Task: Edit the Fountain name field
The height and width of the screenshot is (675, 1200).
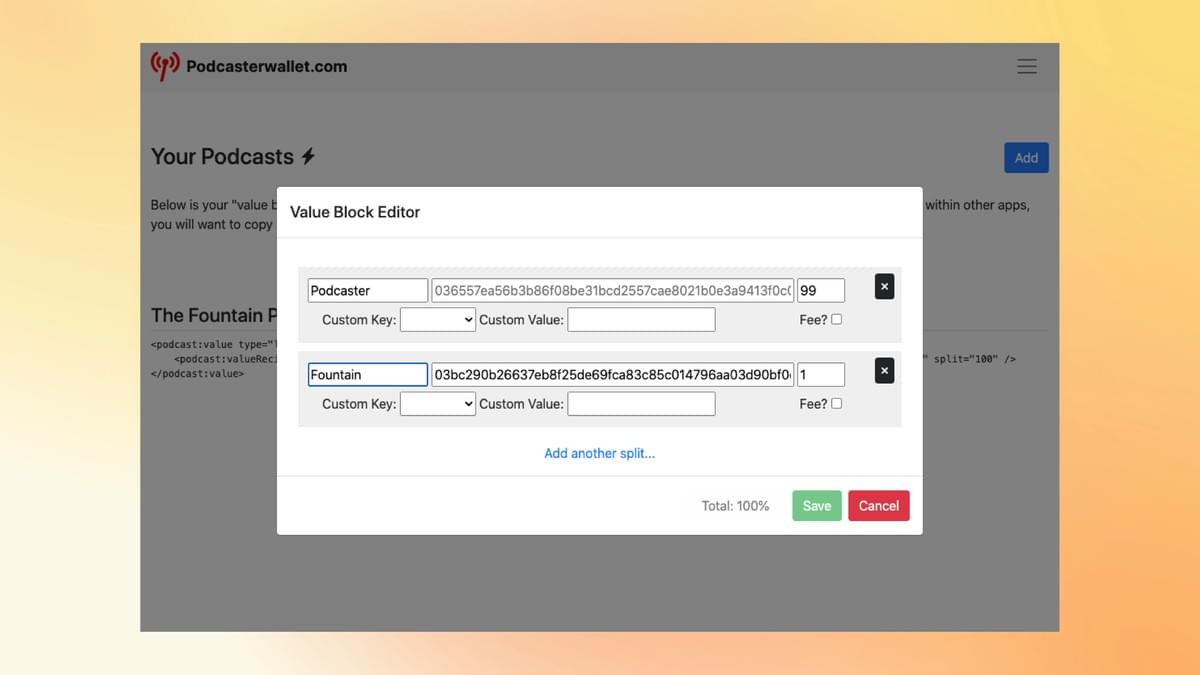Action: click(368, 374)
